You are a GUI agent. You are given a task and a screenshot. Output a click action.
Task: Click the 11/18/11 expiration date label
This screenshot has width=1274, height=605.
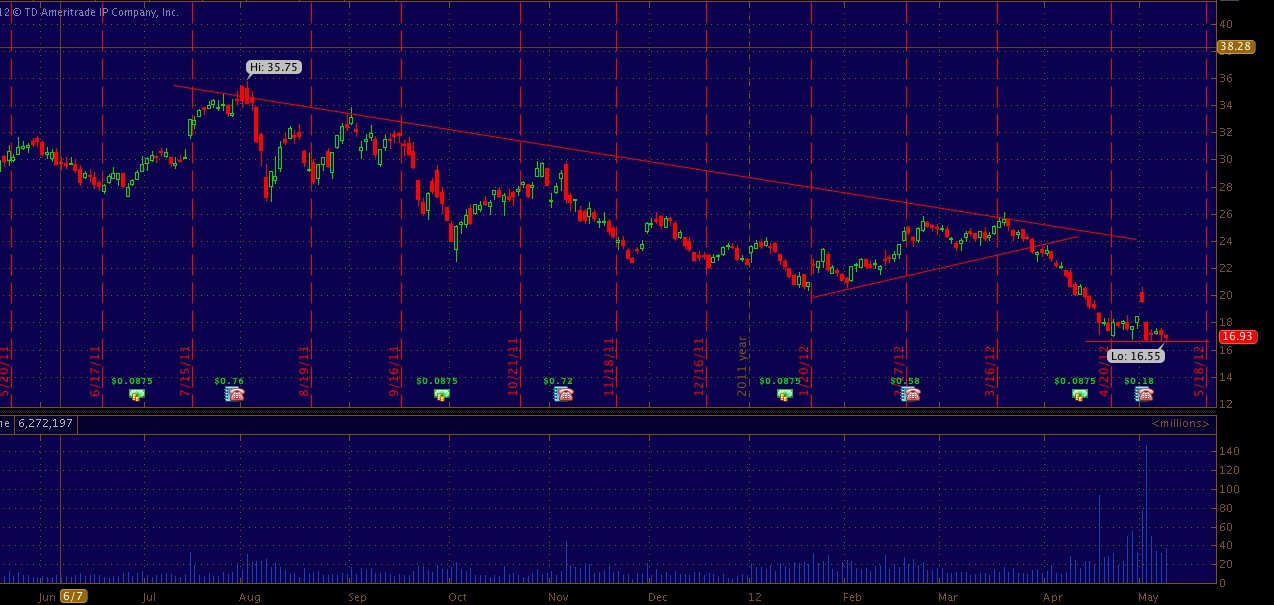point(608,367)
